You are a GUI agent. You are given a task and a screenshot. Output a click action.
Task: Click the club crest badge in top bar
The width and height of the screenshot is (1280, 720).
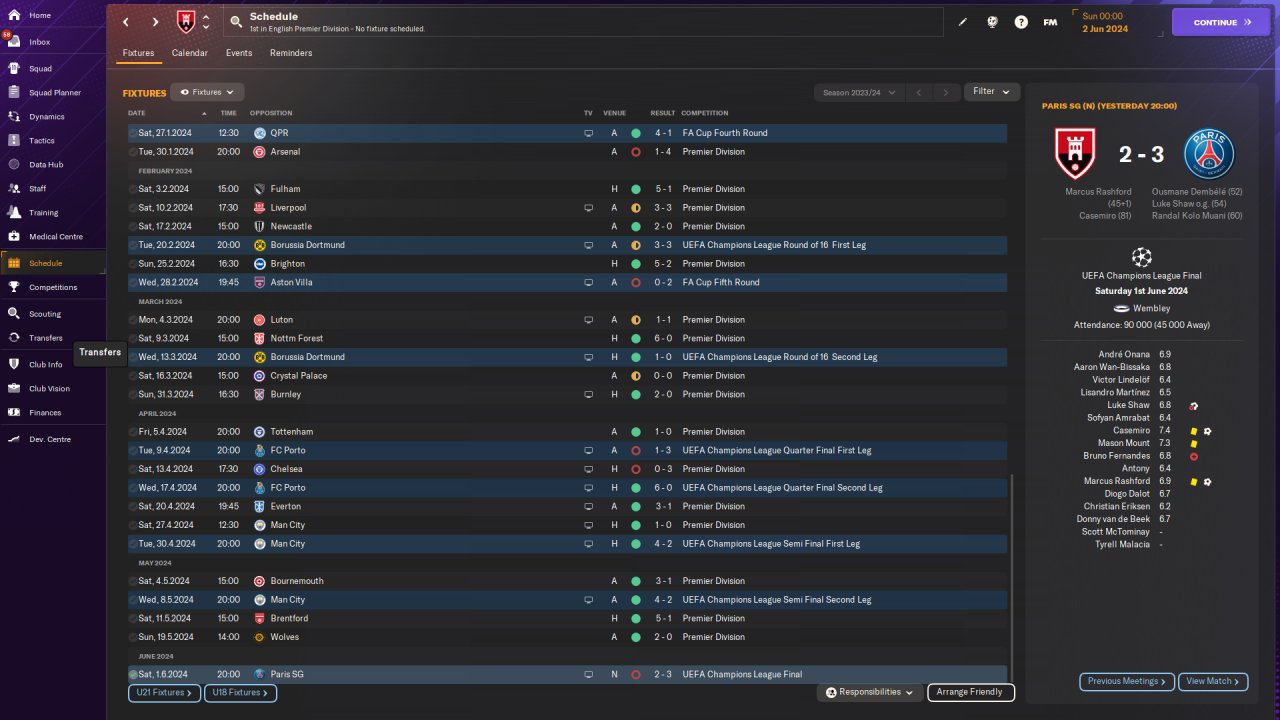point(186,22)
